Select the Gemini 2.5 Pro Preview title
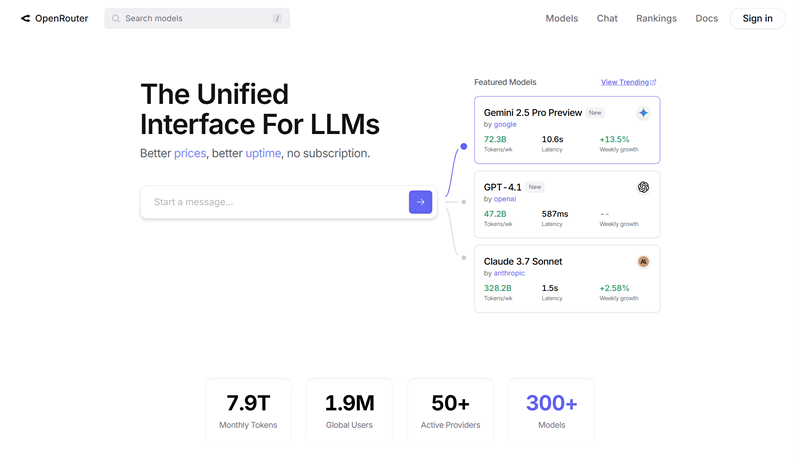The width and height of the screenshot is (800, 458). tap(533, 113)
